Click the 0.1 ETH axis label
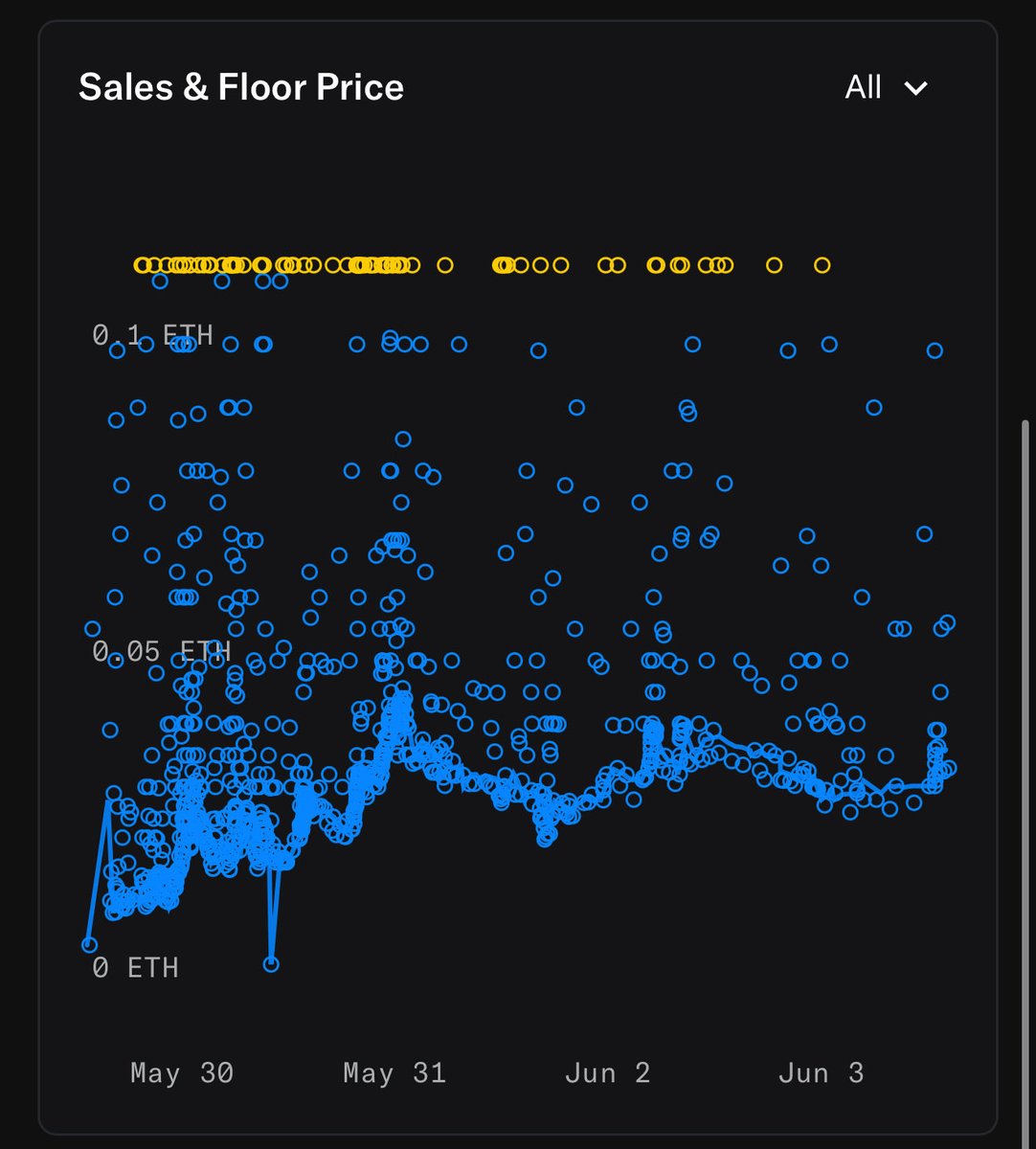1036x1149 pixels. [152, 335]
